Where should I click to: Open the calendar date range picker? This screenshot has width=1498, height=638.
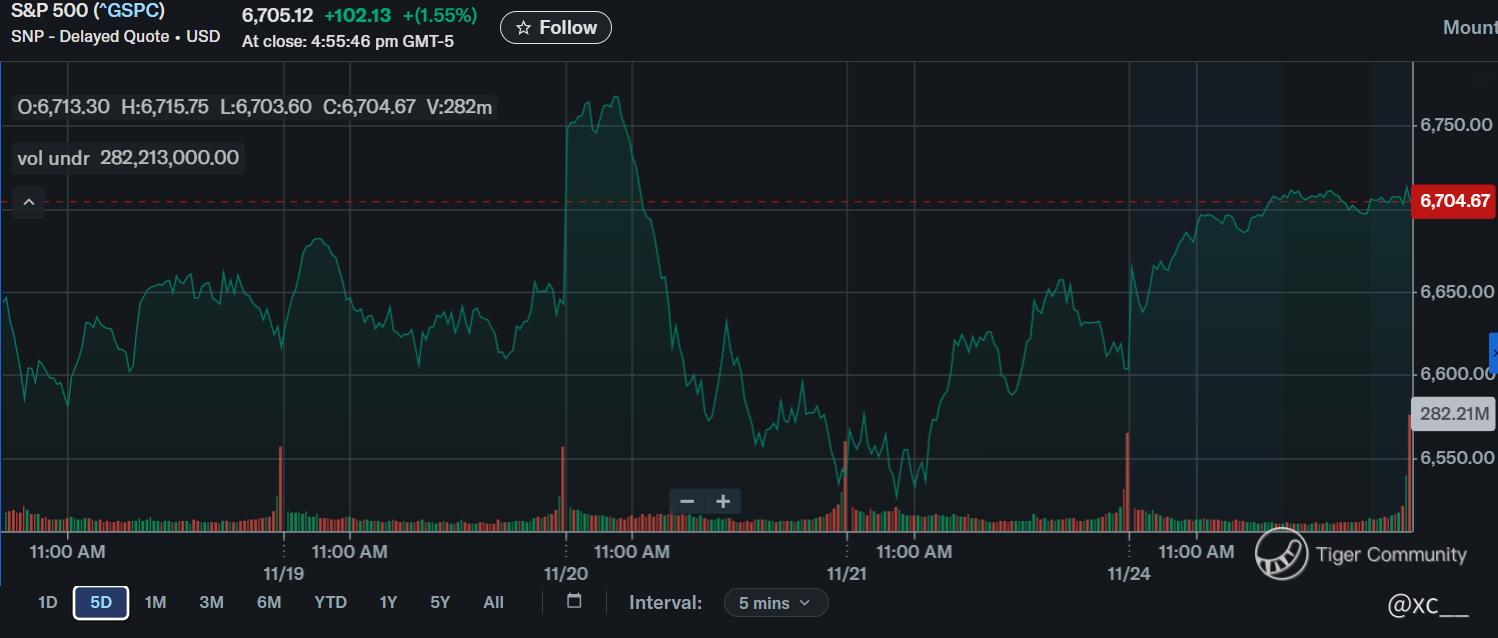click(x=574, y=602)
